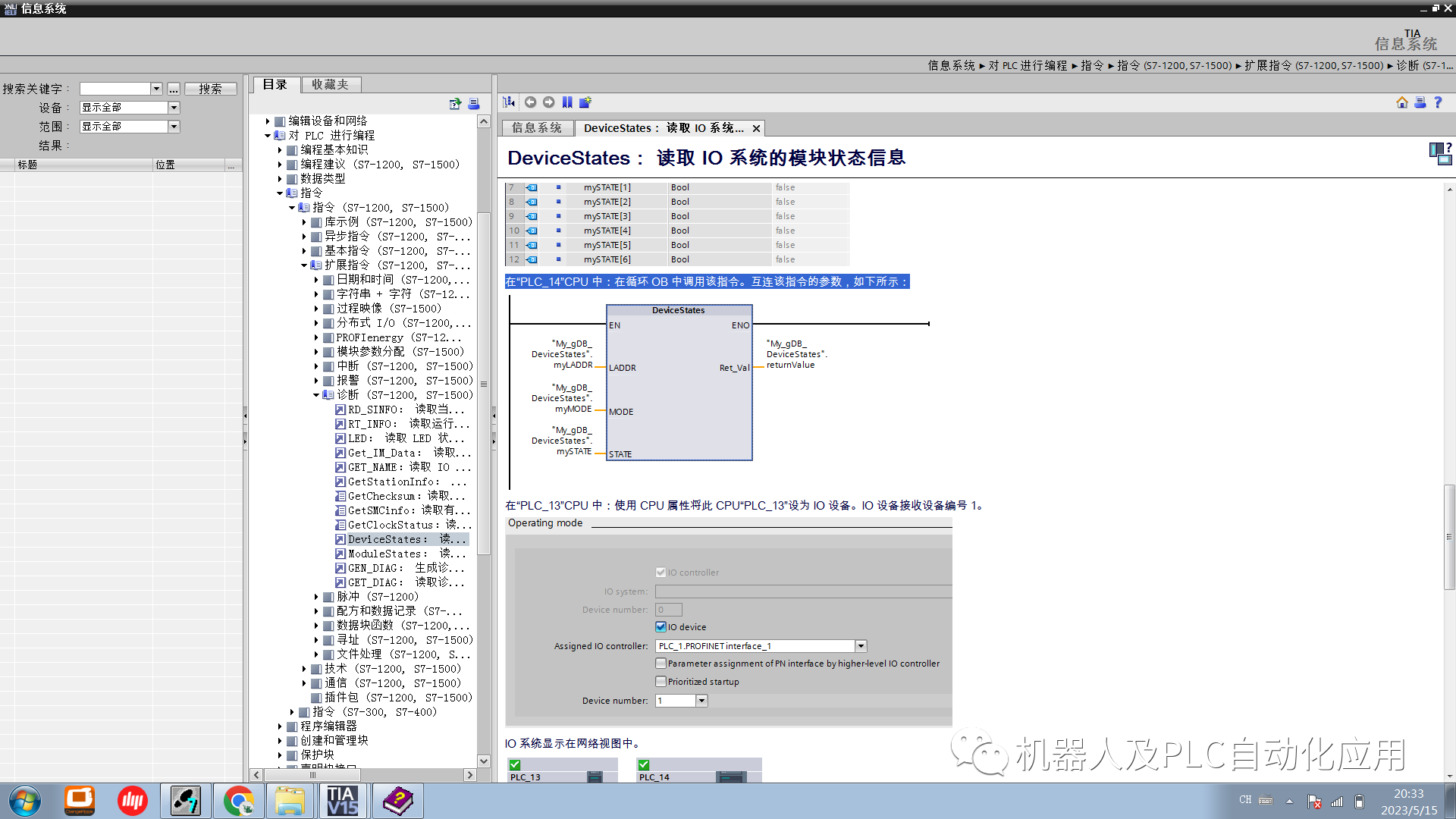Navigate back using the back arrow icon
The height and width of the screenshot is (819, 1456).
pyautogui.click(x=530, y=102)
